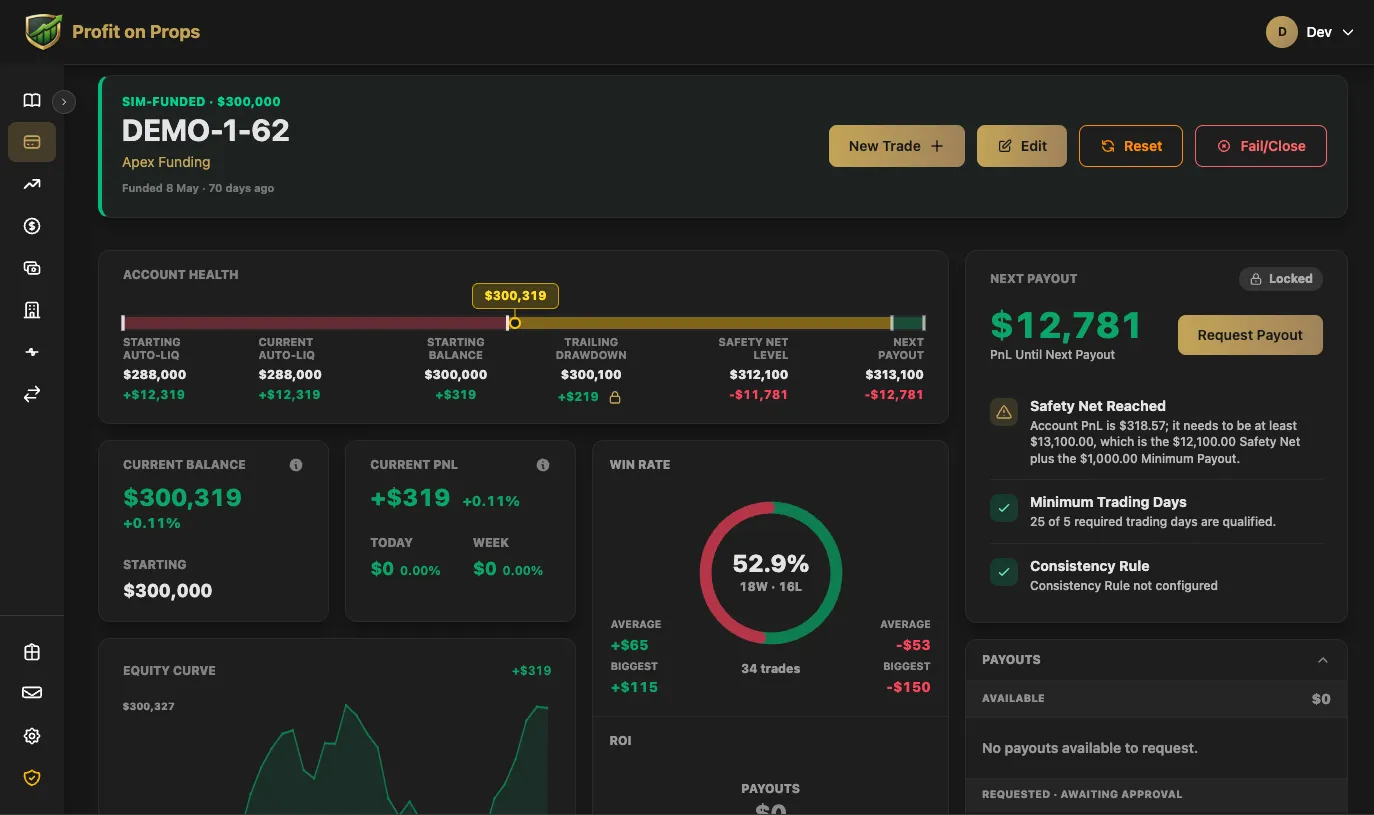Click the Reset account button
1374x815 pixels.
[1131, 146]
